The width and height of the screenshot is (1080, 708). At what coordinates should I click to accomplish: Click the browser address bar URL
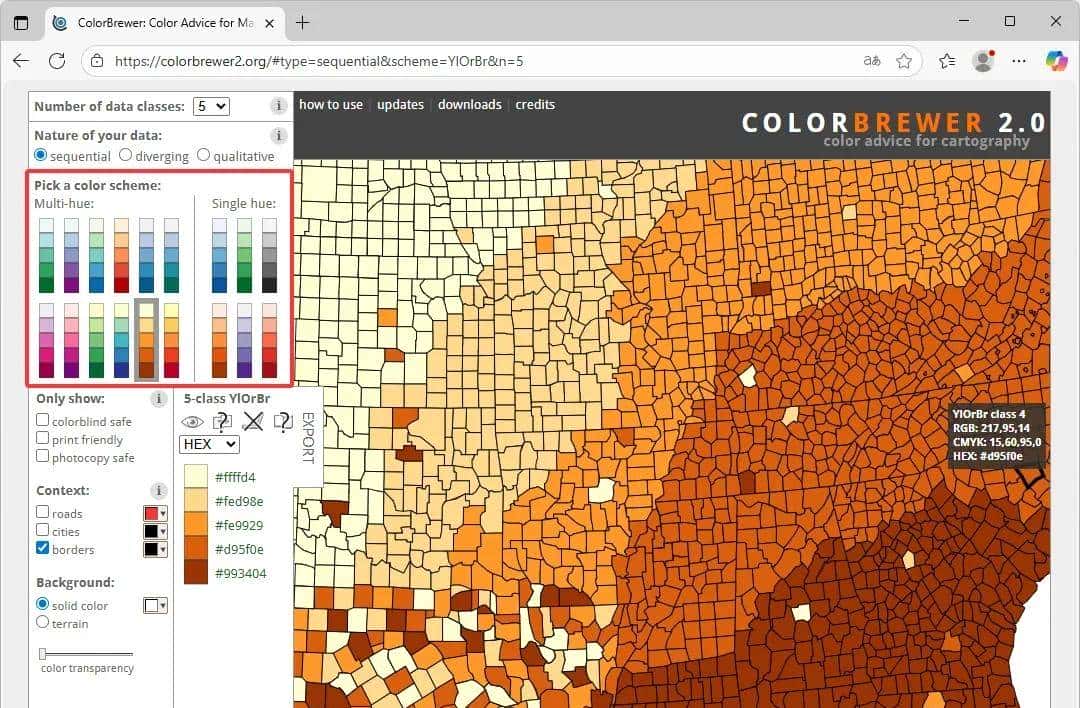[320, 61]
